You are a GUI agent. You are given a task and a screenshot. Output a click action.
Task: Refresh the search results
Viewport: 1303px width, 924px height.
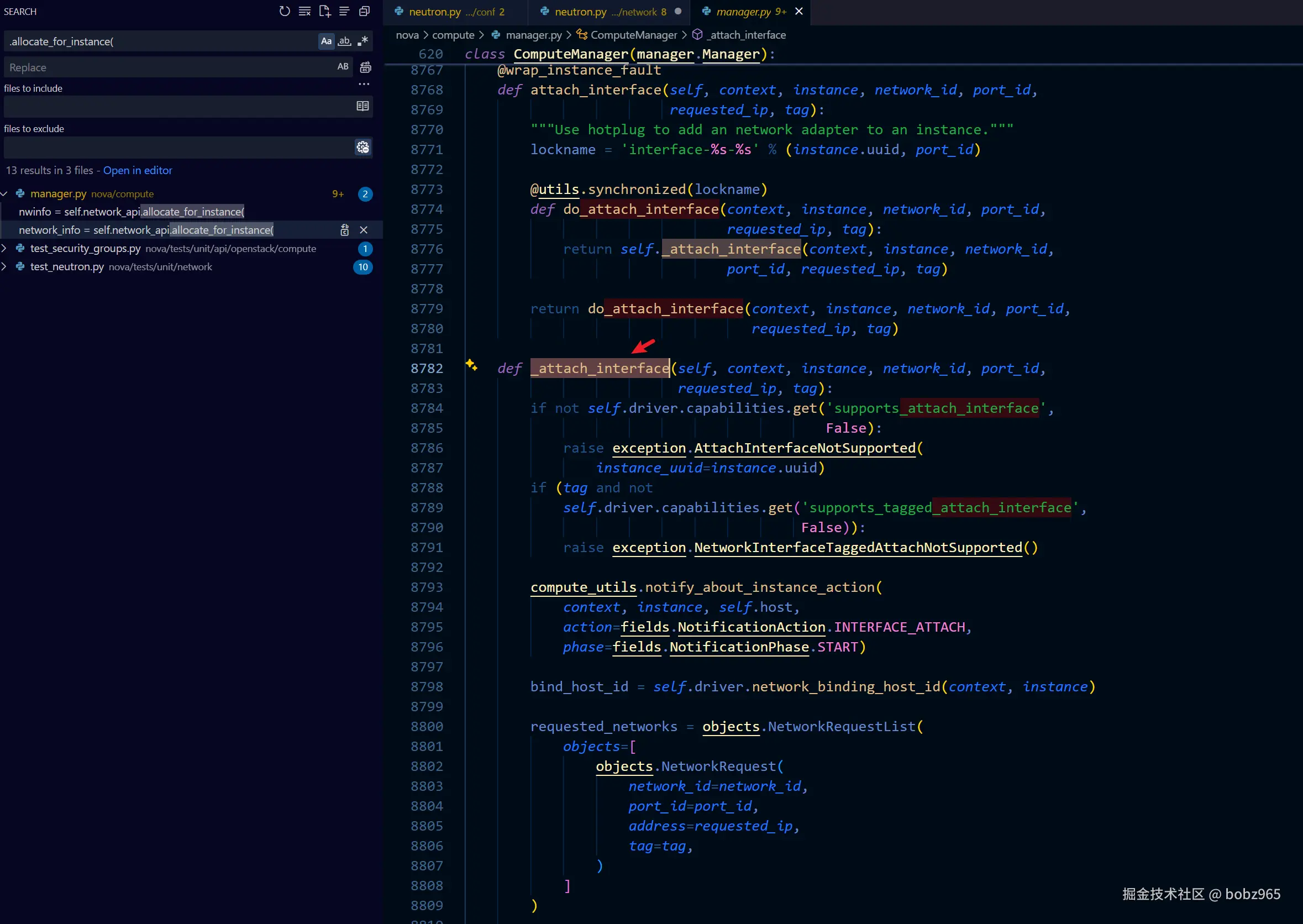coord(285,11)
